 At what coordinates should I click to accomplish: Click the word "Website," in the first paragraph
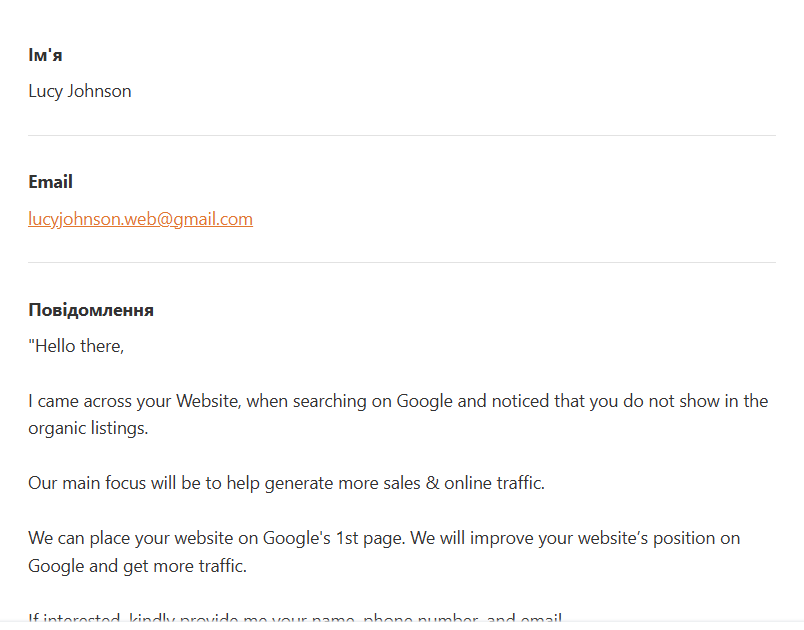click(x=208, y=401)
